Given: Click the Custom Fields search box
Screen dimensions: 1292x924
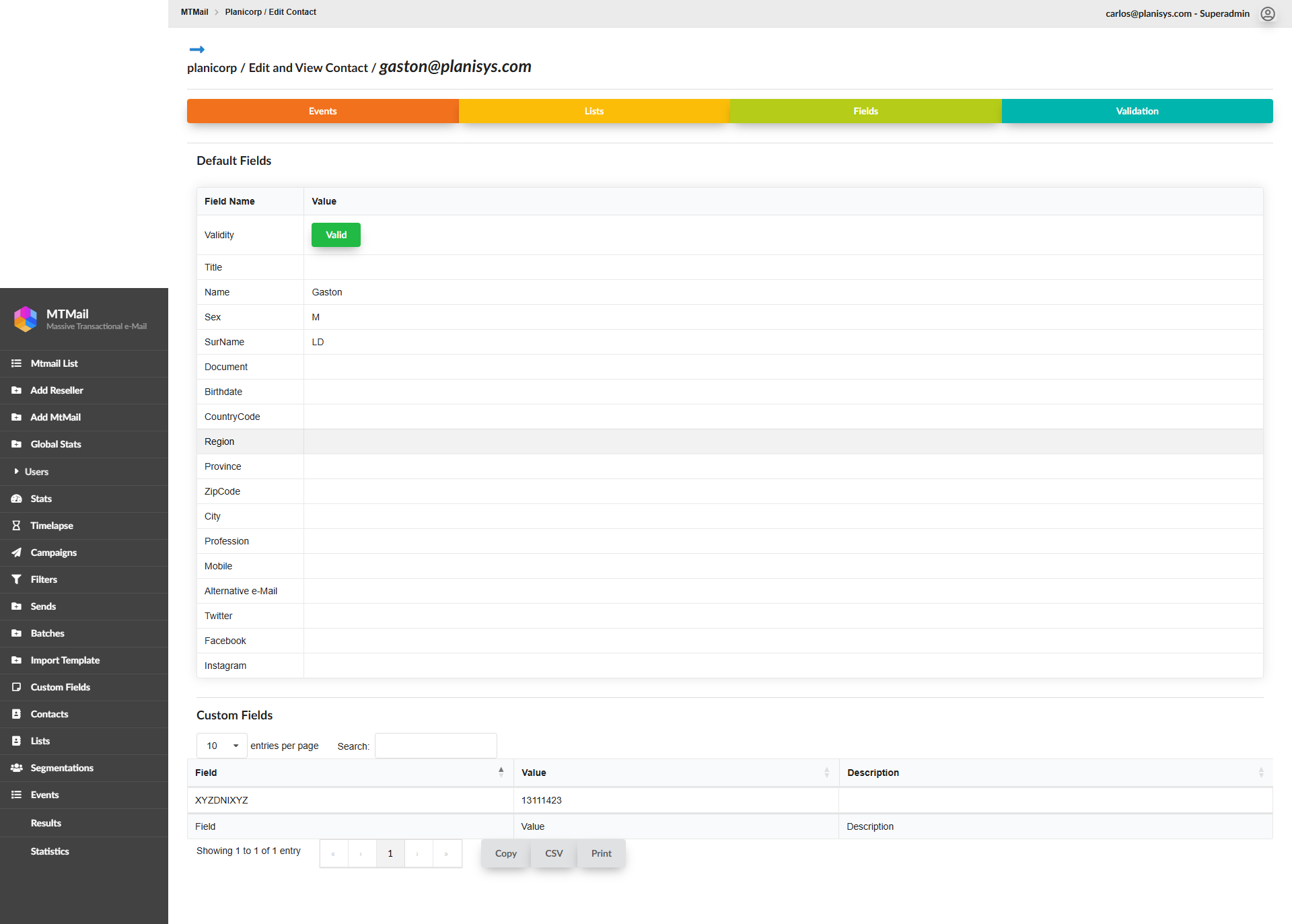Looking at the screenshot, I should pyautogui.click(x=435, y=746).
